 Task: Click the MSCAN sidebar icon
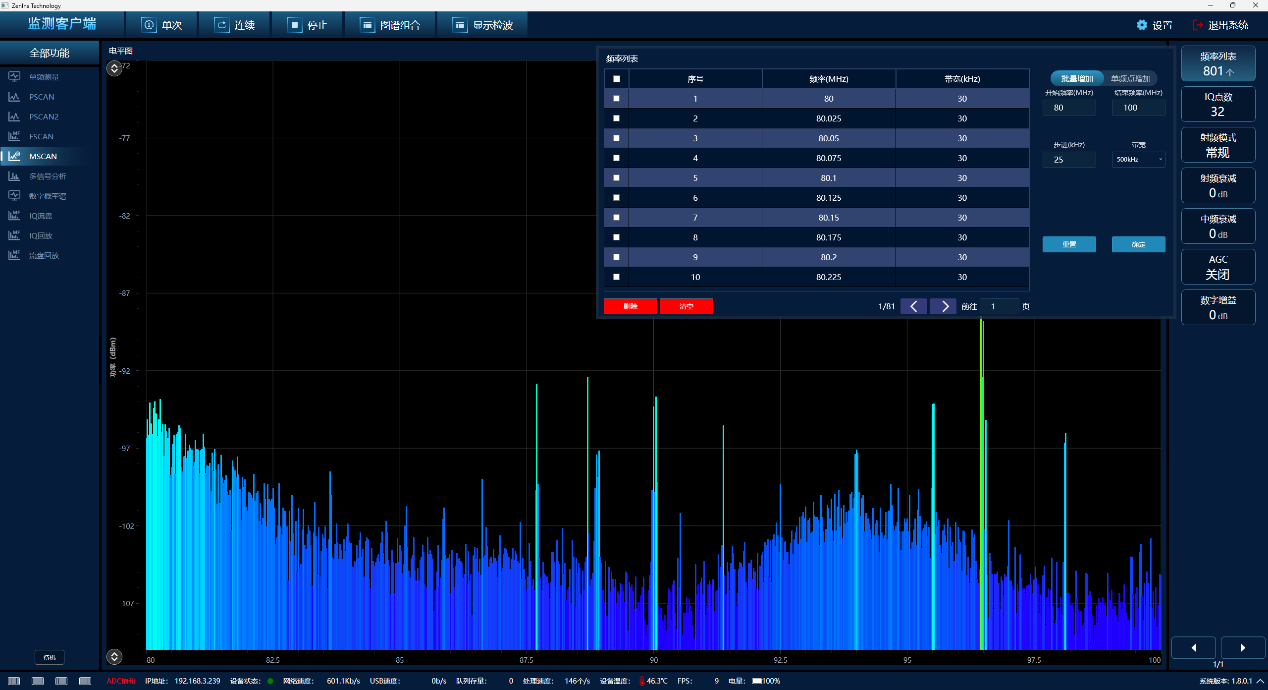point(14,156)
